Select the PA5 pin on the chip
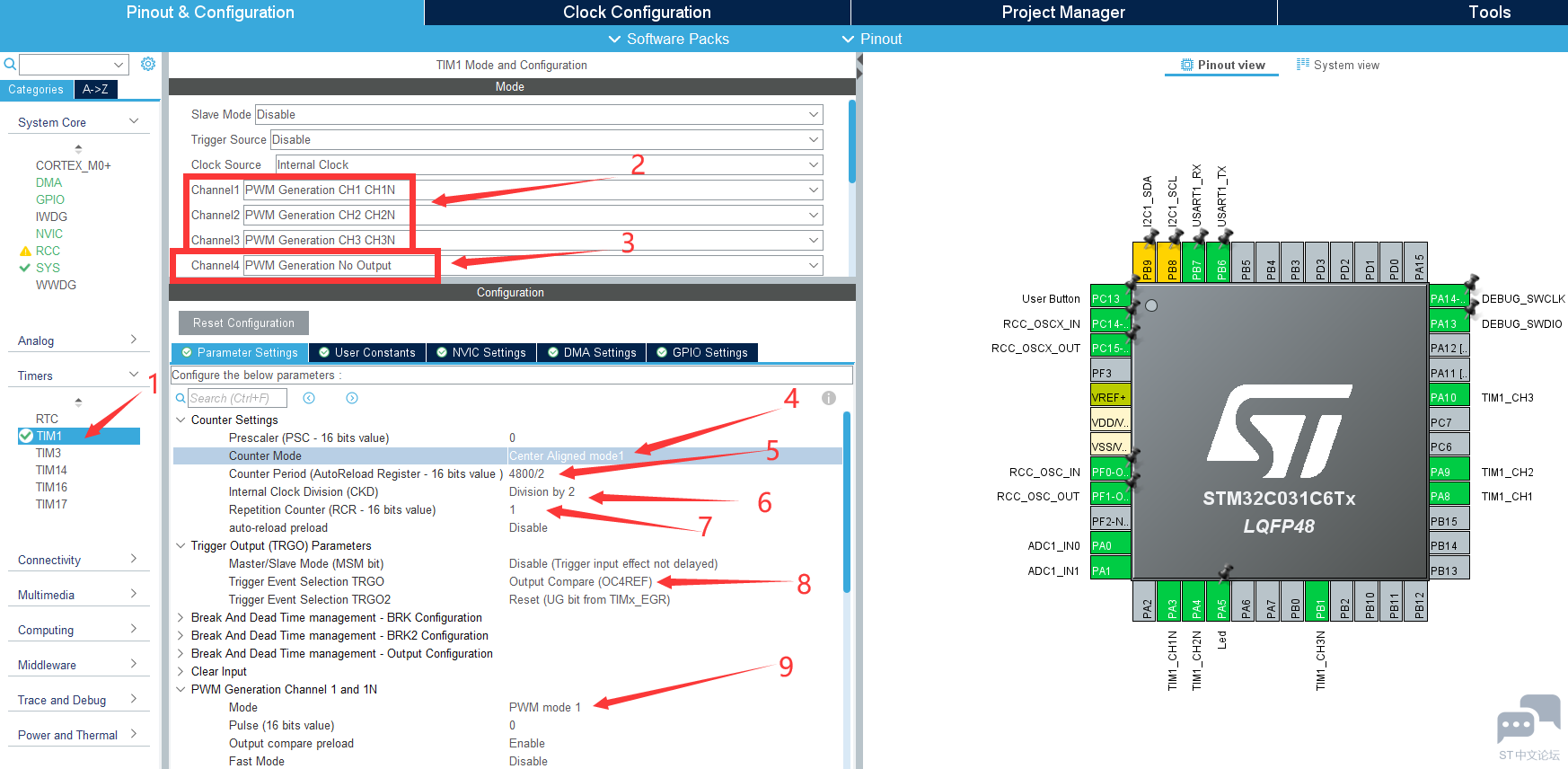 [x=1220, y=601]
